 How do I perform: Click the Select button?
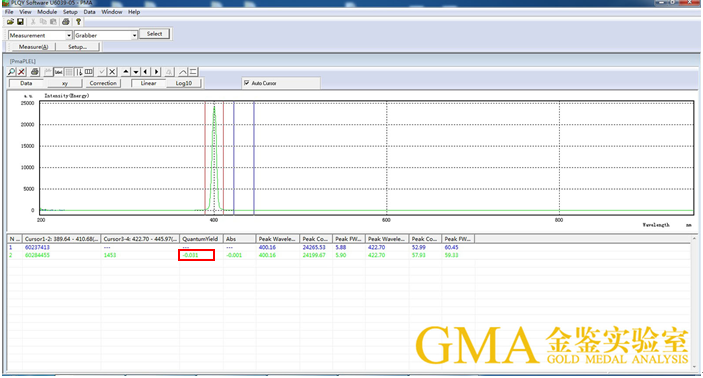(154, 34)
